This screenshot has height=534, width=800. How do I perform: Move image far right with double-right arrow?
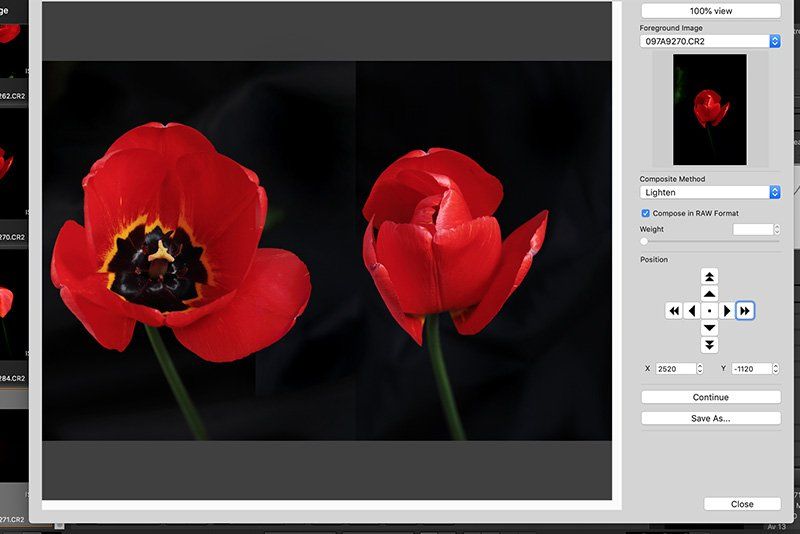coord(744,311)
